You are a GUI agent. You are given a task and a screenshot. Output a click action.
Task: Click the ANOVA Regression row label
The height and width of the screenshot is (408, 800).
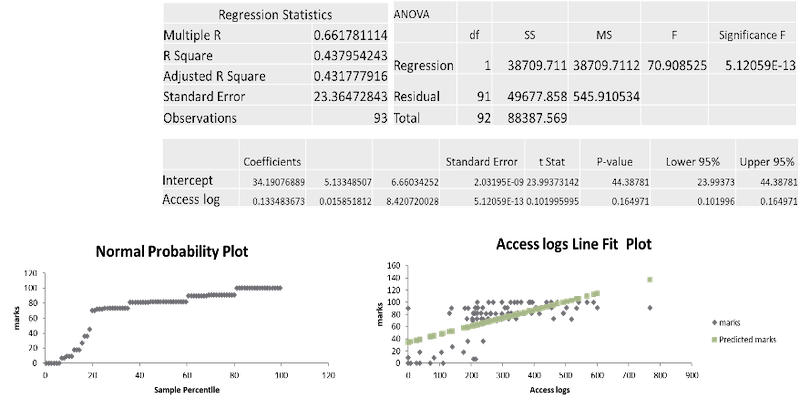424,66
